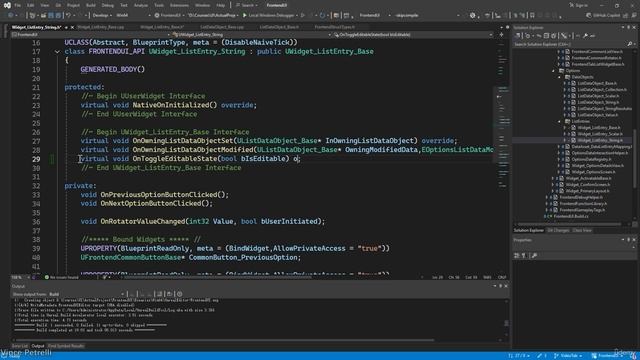This screenshot has height=360, width=640.
Task: Collapse the Options folder in Solution Explorer
Action: point(554,71)
